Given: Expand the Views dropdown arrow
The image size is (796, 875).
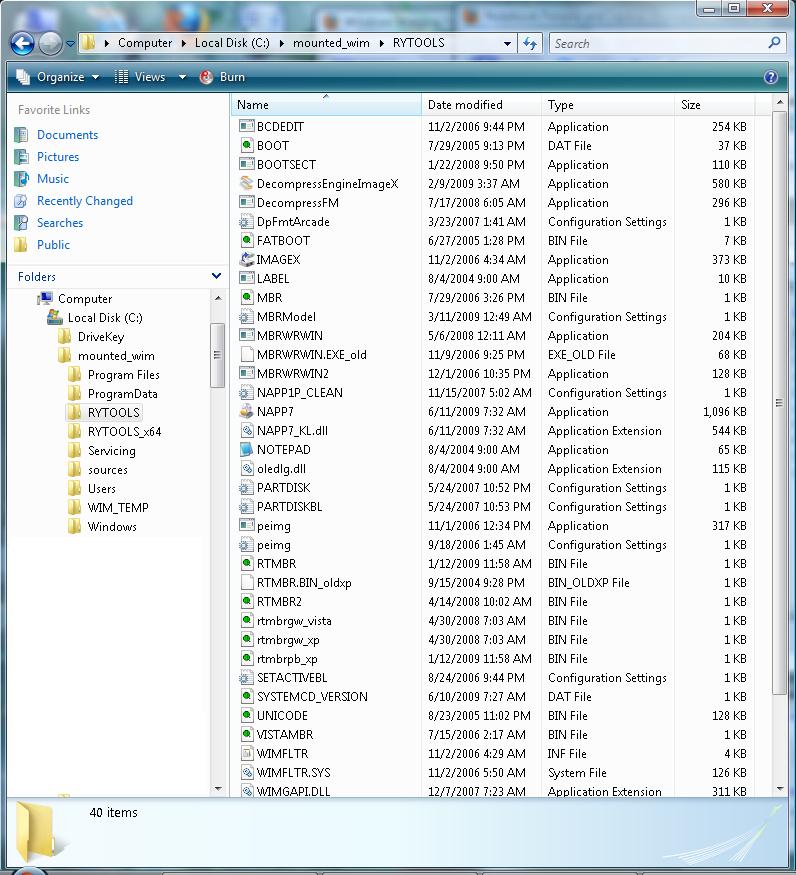Looking at the screenshot, I should (182, 77).
